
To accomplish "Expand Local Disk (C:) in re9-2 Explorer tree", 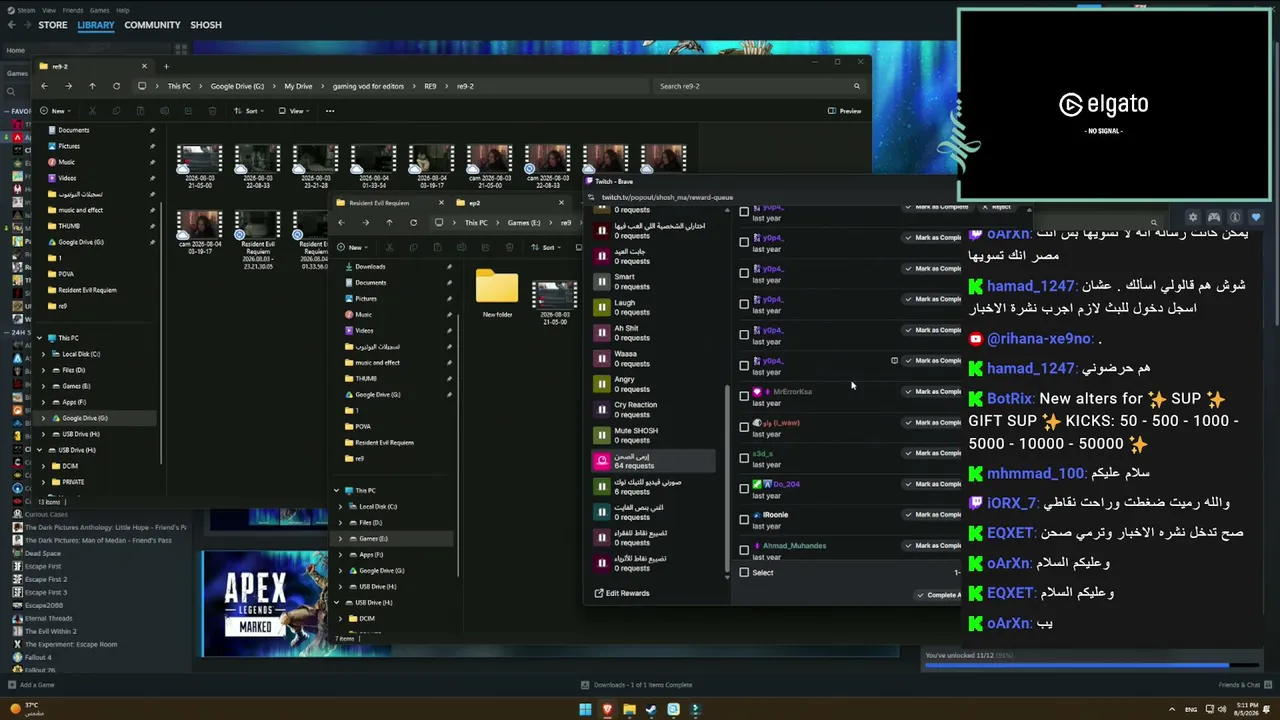I will tap(44, 354).
